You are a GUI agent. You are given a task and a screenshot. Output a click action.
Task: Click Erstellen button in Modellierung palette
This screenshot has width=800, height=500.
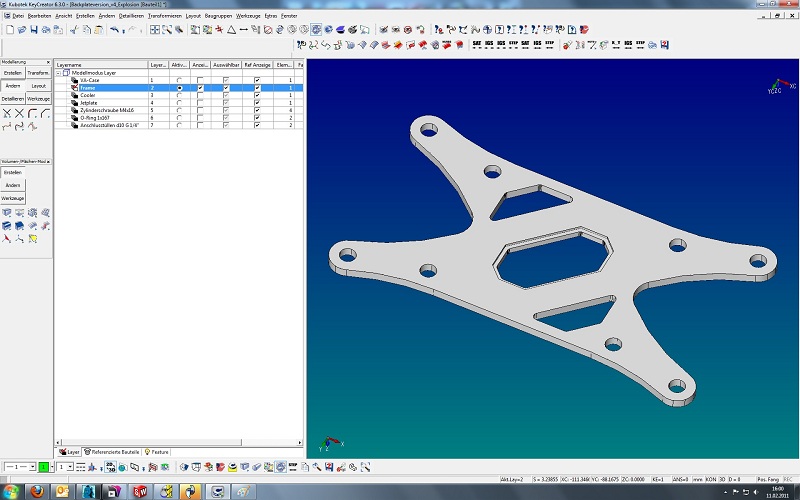[13, 73]
